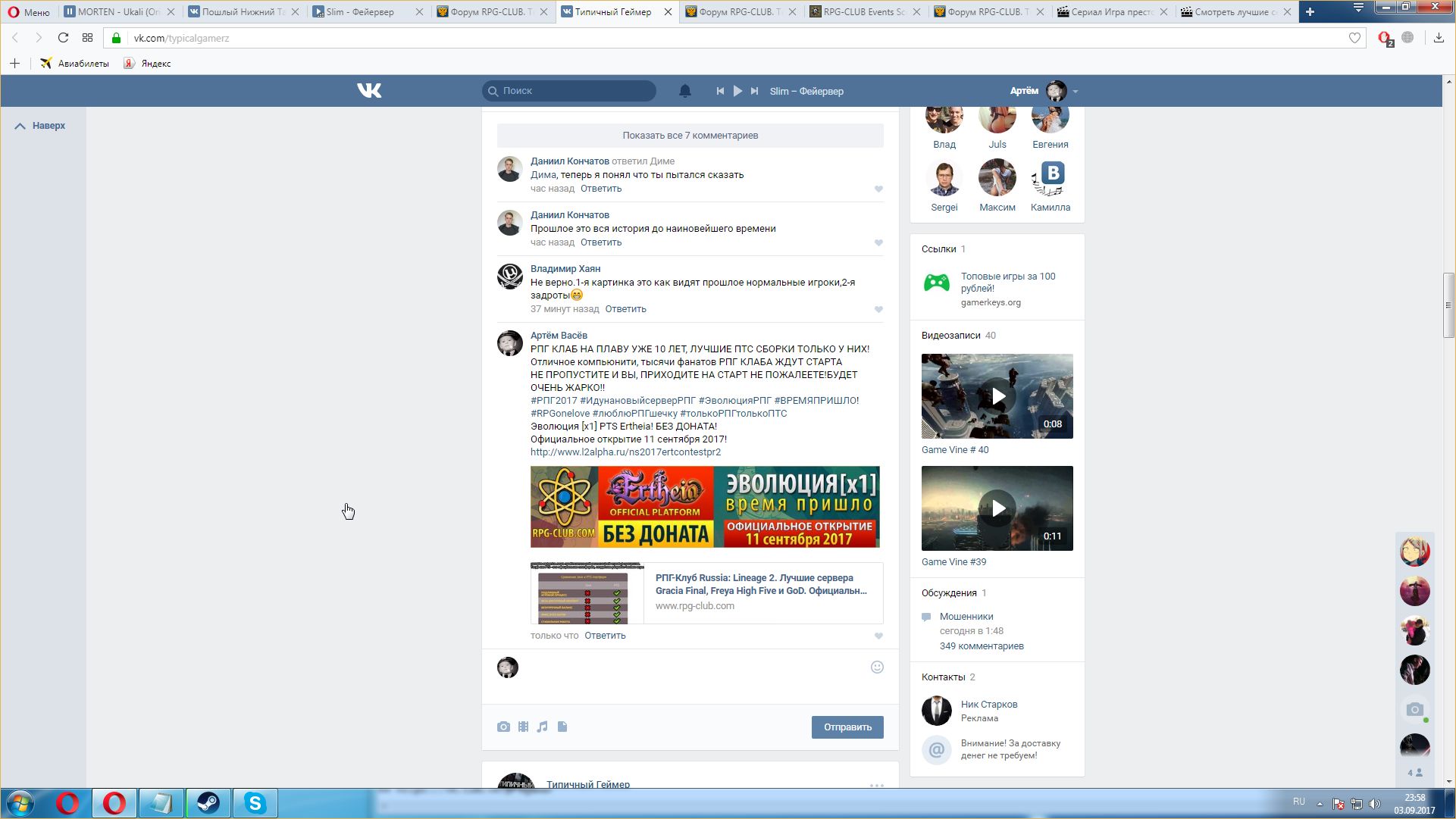
Task: Play the Game Vine #39 video
Action: [997, 508]
